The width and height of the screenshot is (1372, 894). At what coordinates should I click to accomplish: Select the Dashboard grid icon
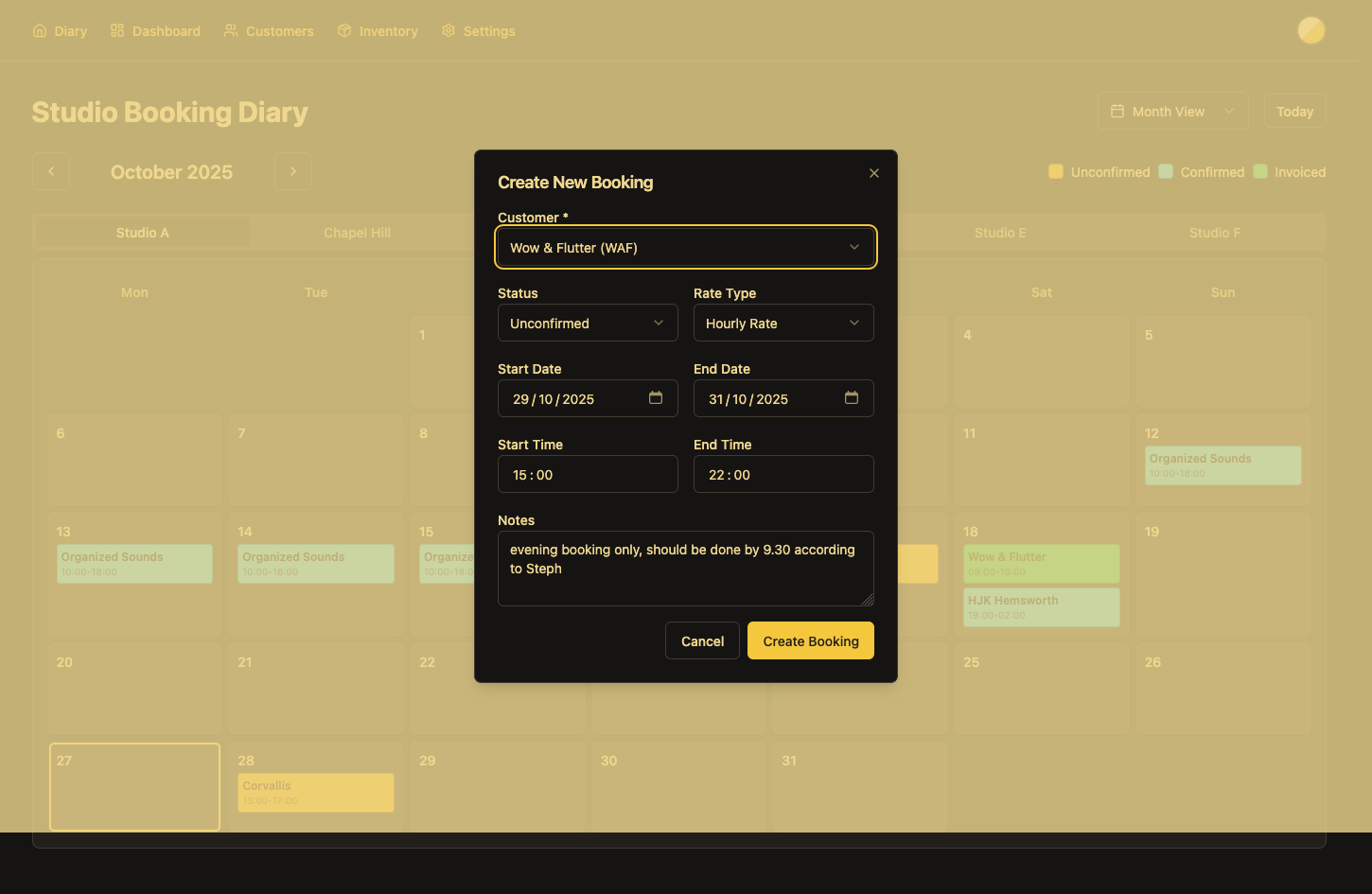pyautogui.click(x=117, y=30)
